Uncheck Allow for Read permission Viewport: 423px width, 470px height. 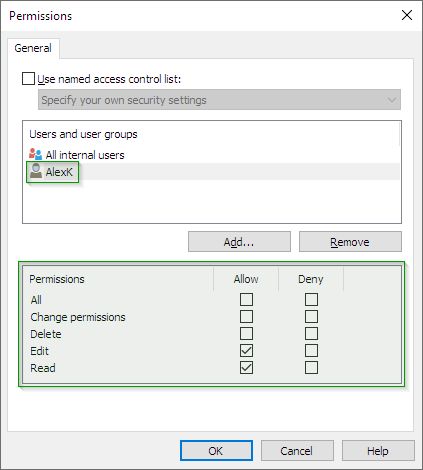click(246, 368)
